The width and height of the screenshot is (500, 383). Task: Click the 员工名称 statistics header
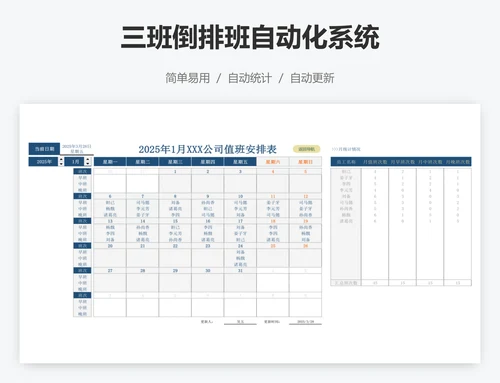(x=346, y=162)
